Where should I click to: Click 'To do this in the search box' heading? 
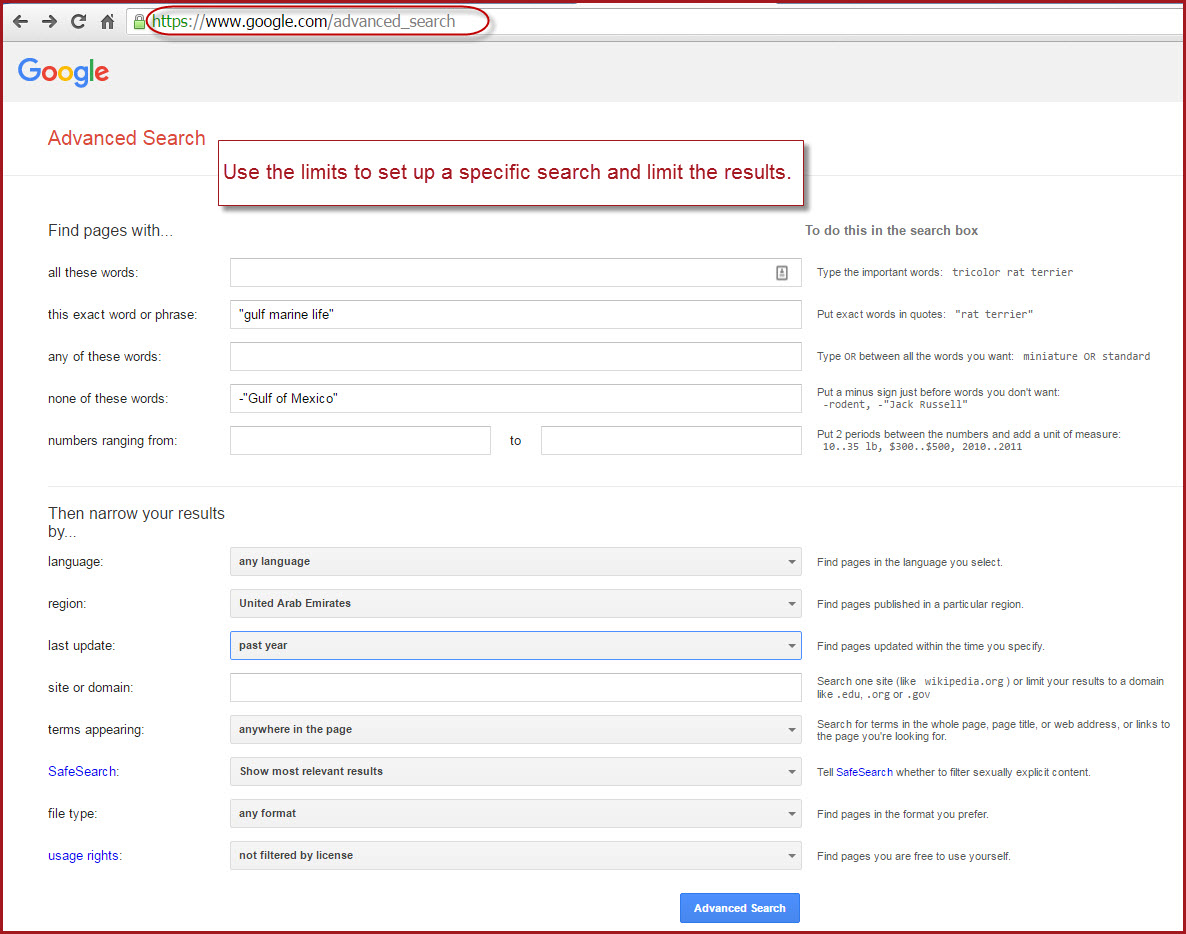point(891,231)
